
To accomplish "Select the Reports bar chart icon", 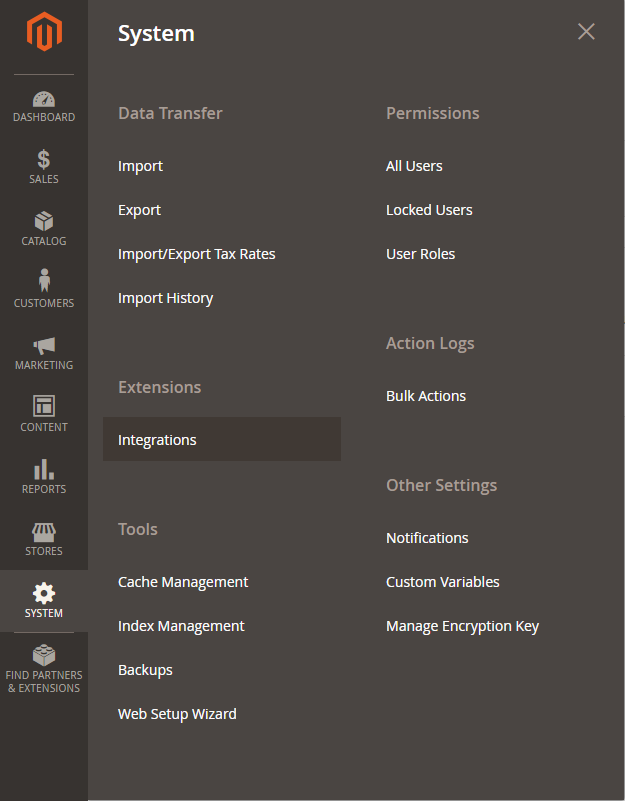I will point(44,469).
